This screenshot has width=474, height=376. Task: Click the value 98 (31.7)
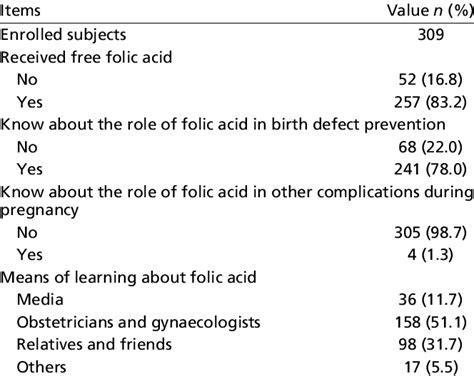coord(430,344)
